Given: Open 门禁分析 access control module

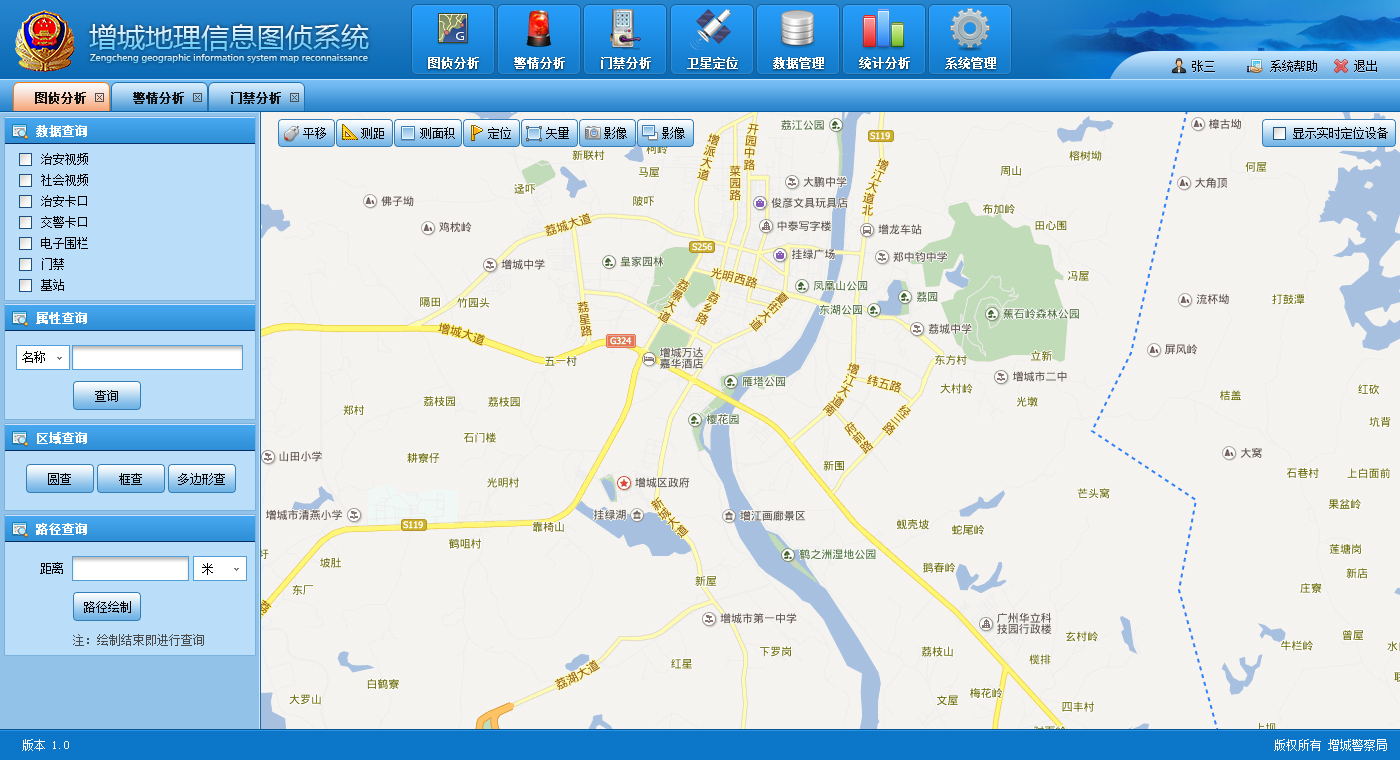Looking at the screenshot, I should point(625,39).
